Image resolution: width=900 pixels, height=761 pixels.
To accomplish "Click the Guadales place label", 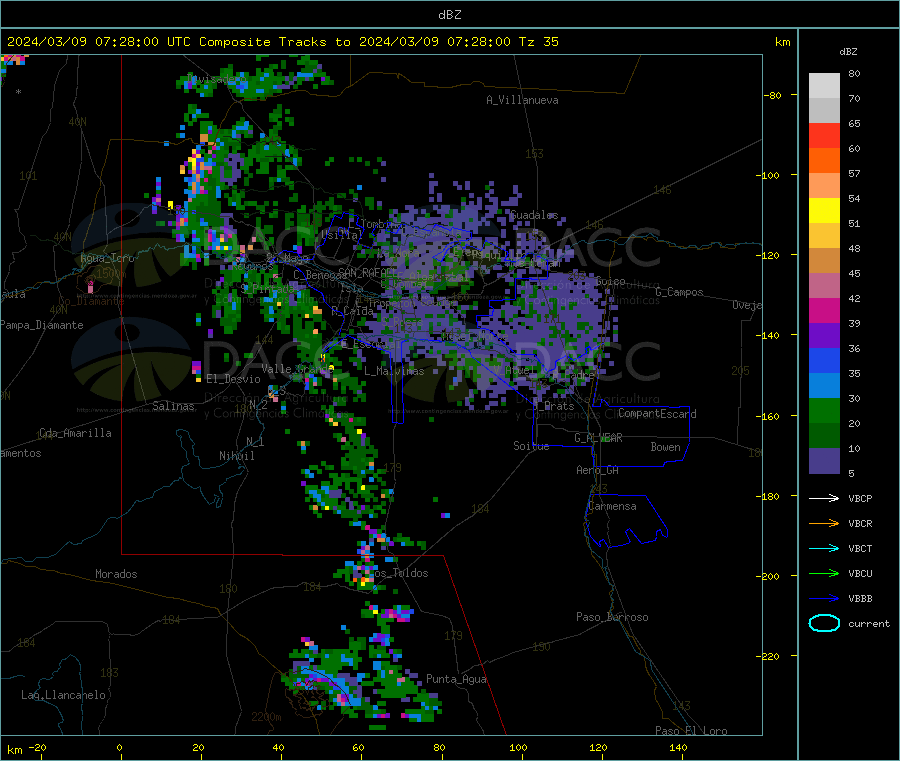I will click(534, 215).
